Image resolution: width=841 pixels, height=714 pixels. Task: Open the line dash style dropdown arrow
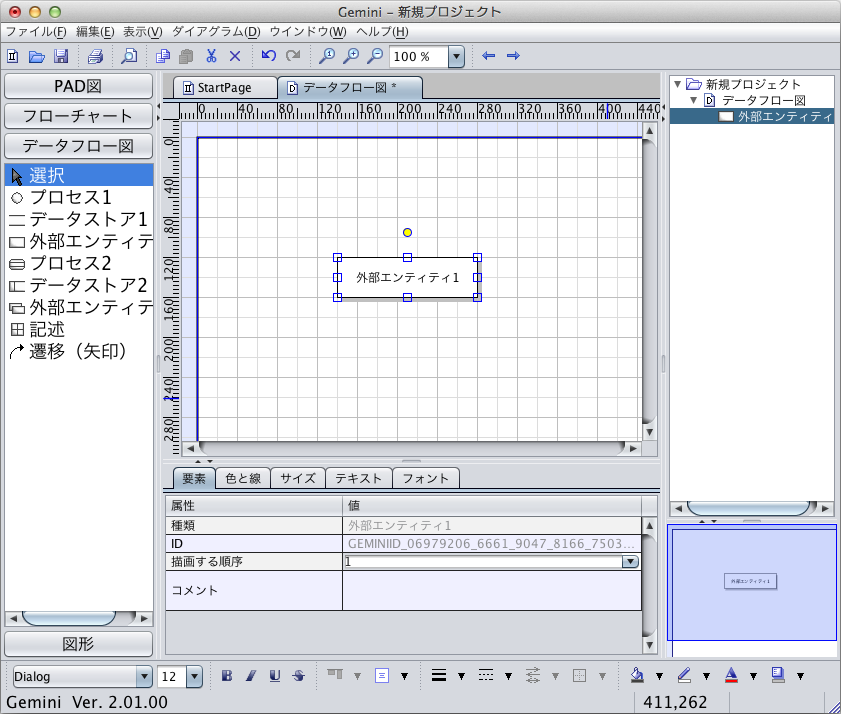click(508, 676)
